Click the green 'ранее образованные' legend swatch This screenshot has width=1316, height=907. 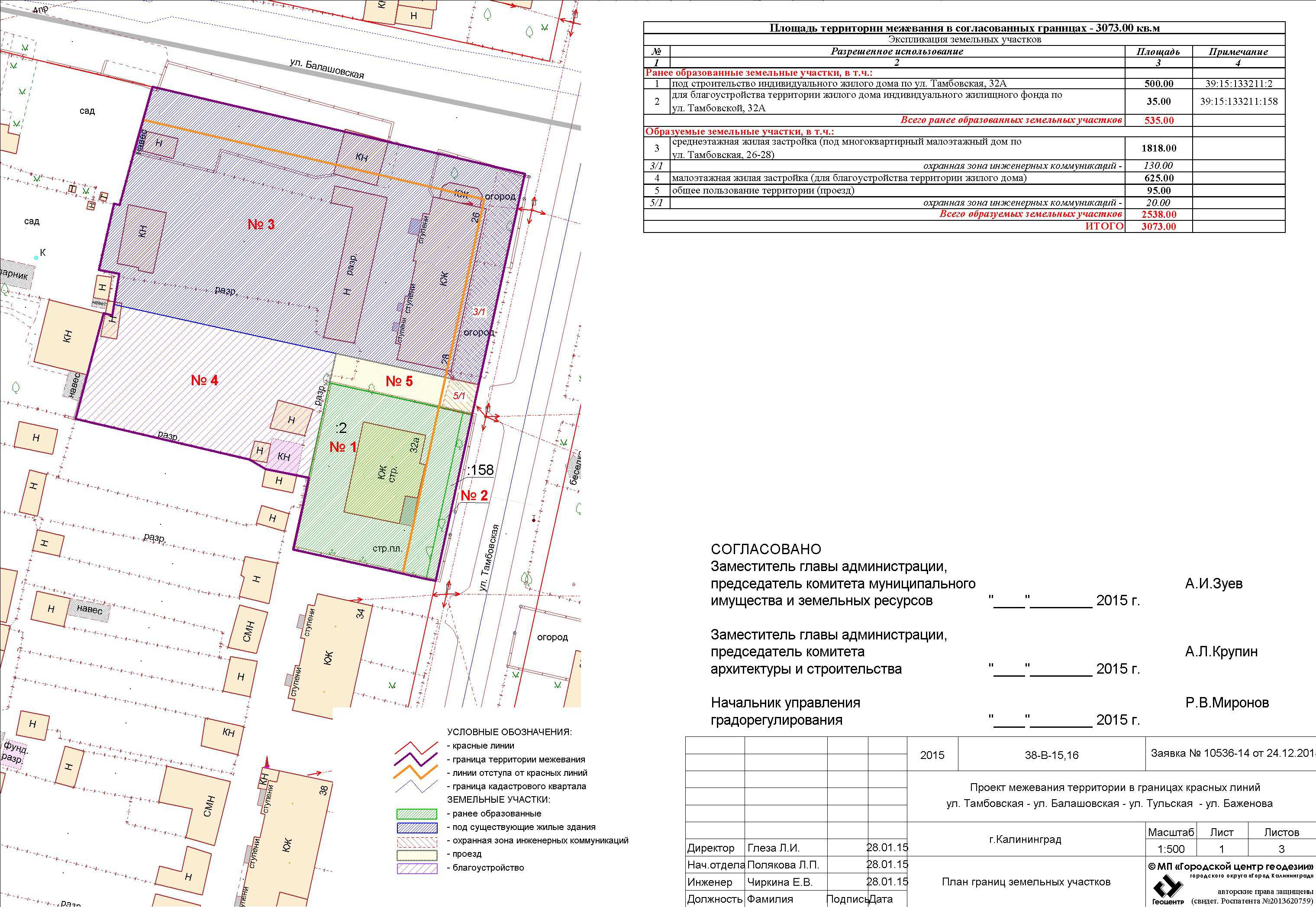pyautogui.click(x=416, y=814)
